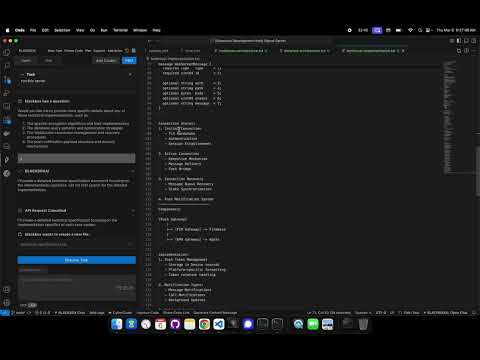This screenshot has width=480, height=360.
Task: Open Notes from the dock
Action: pyautogui.click(x=190, y=324)
